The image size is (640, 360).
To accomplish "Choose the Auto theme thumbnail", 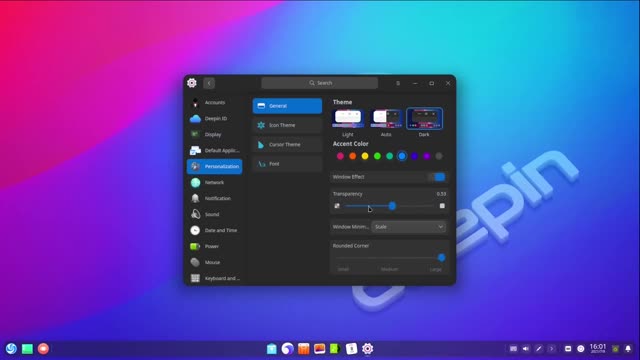I will coord(386,118).
